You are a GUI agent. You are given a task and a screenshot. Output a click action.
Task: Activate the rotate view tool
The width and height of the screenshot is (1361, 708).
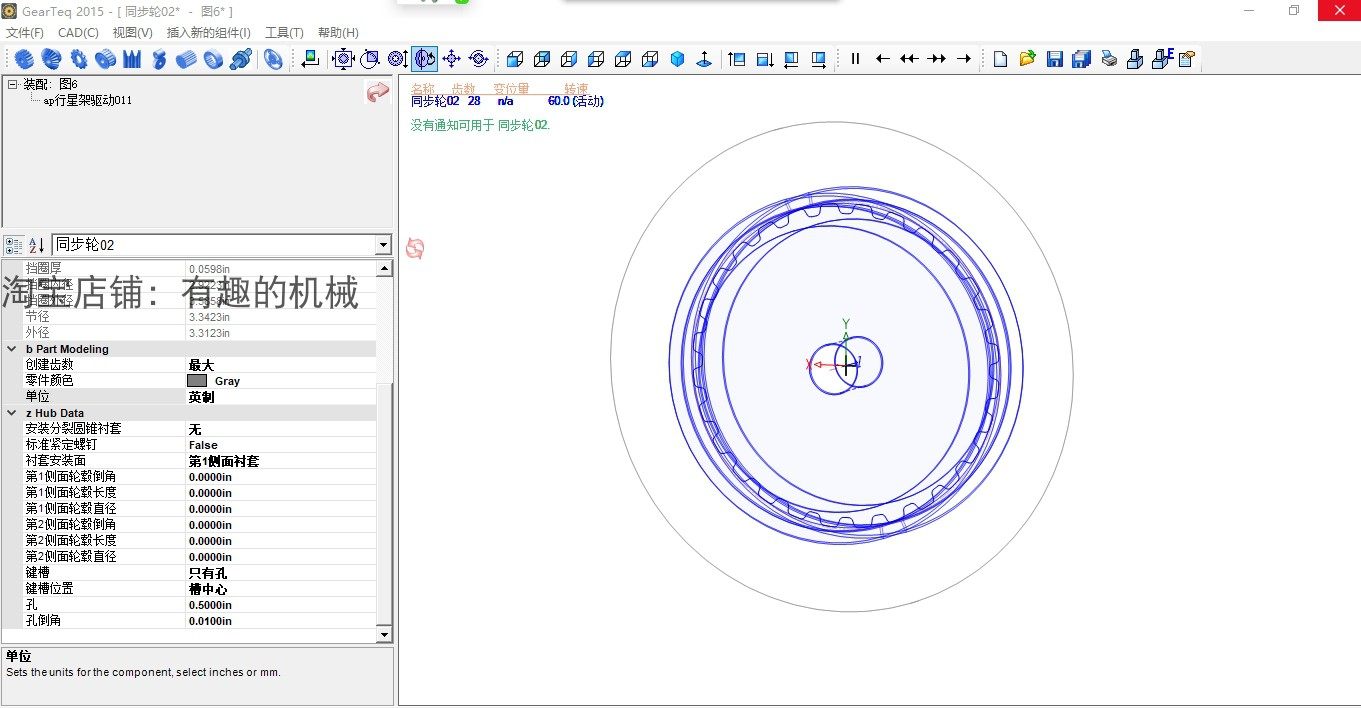pyautogui.click(x=477, y=59)
